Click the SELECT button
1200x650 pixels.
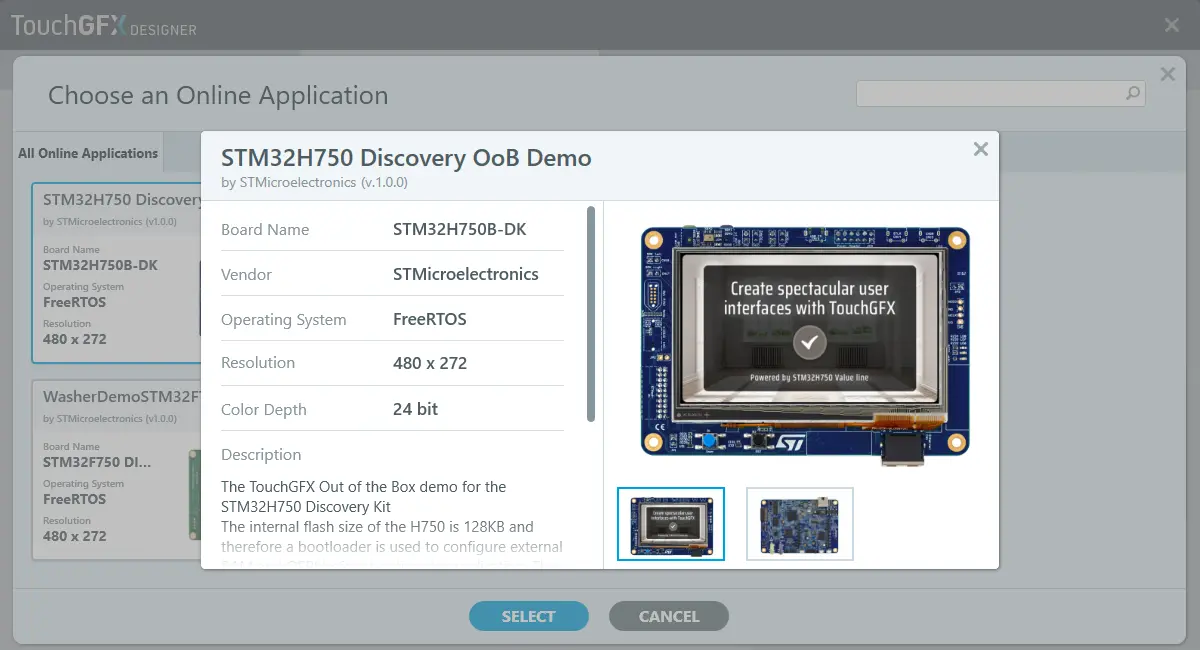point(528,616)
